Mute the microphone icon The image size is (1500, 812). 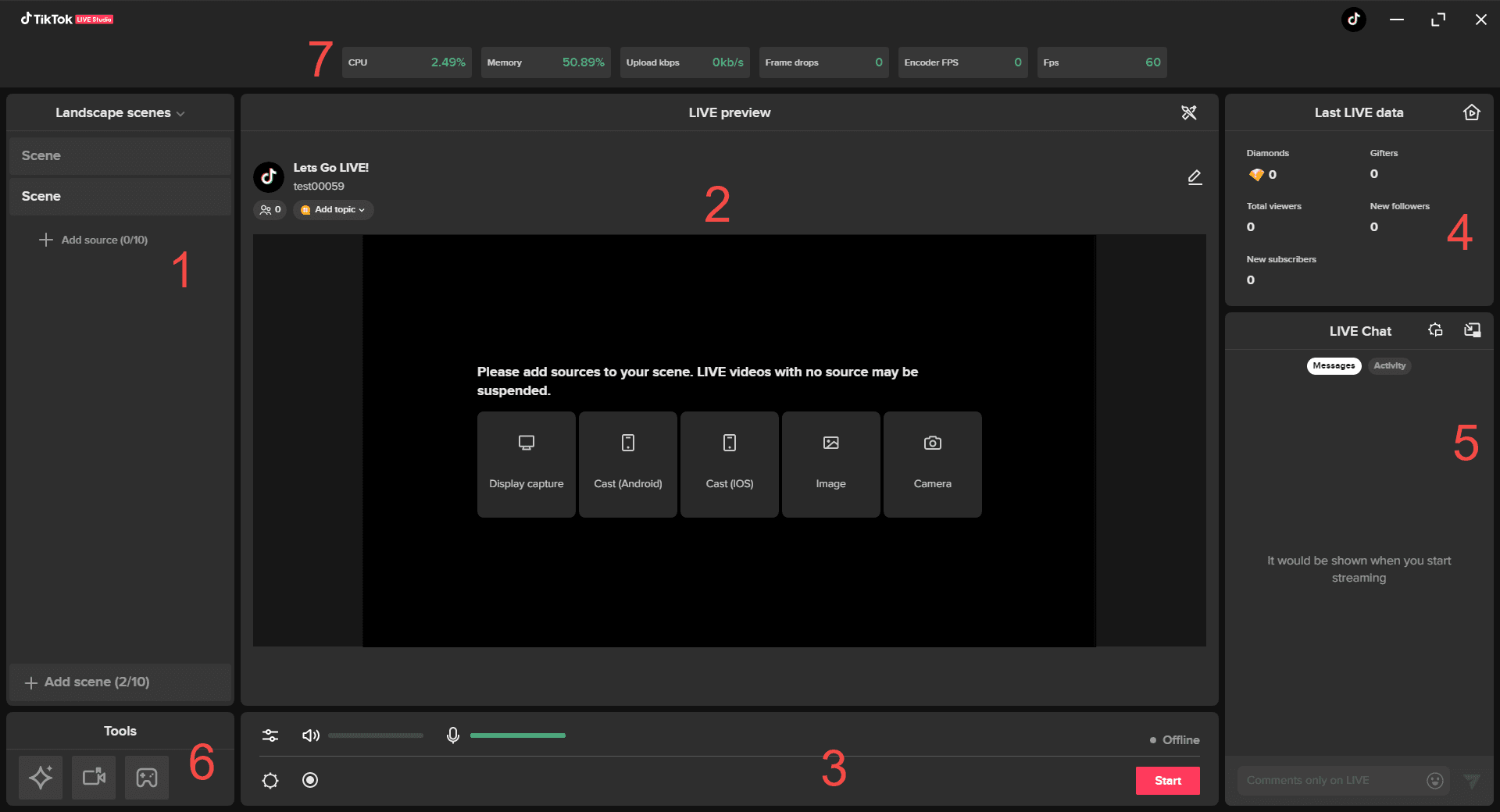click(452, 735)
